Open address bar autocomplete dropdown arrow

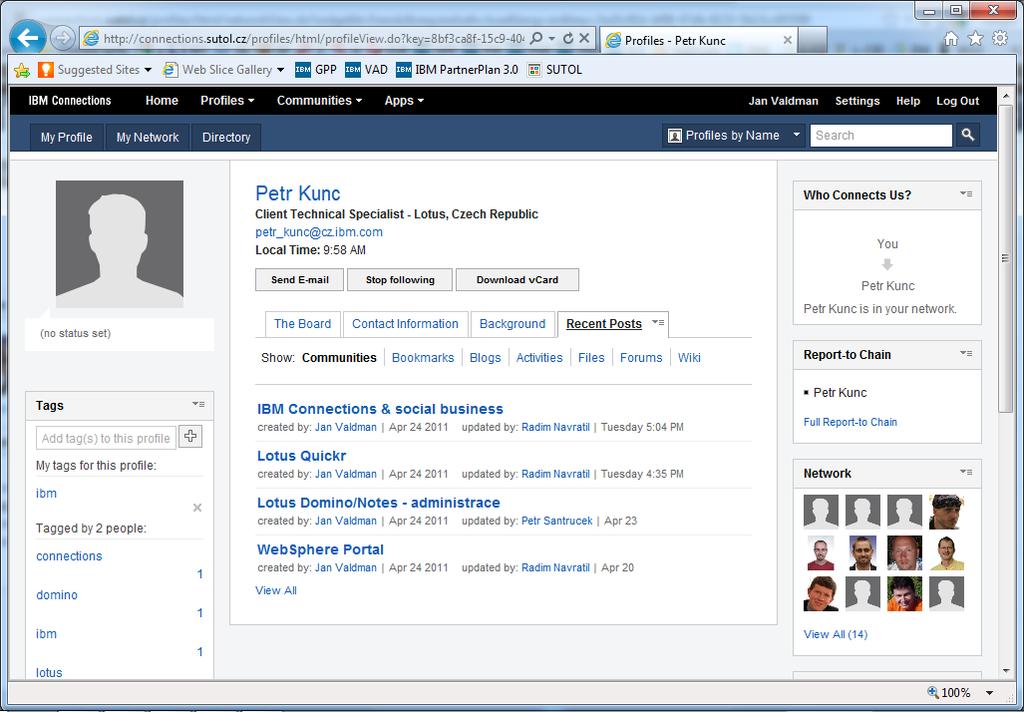pyautogui.click(x=552, y=39)
